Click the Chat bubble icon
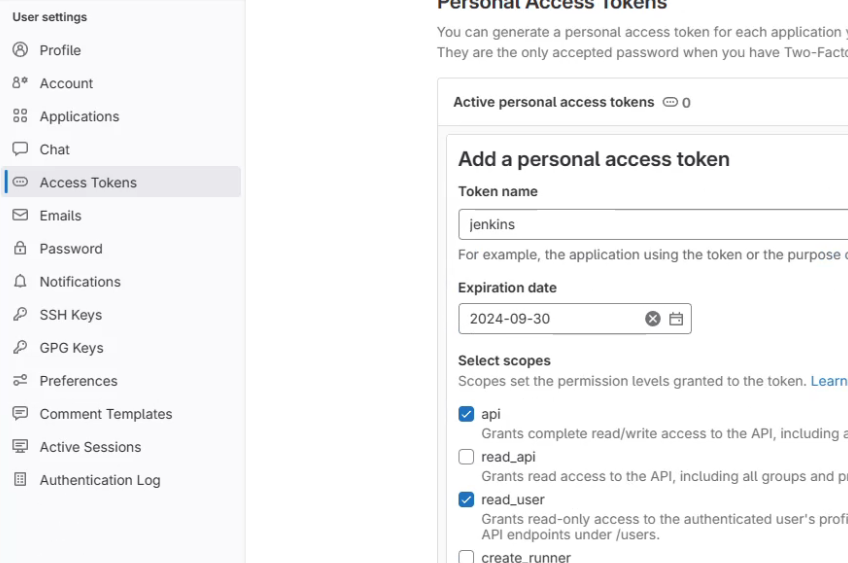The height and width of the screenshot is (563, 848). click(x=20, y=149)
